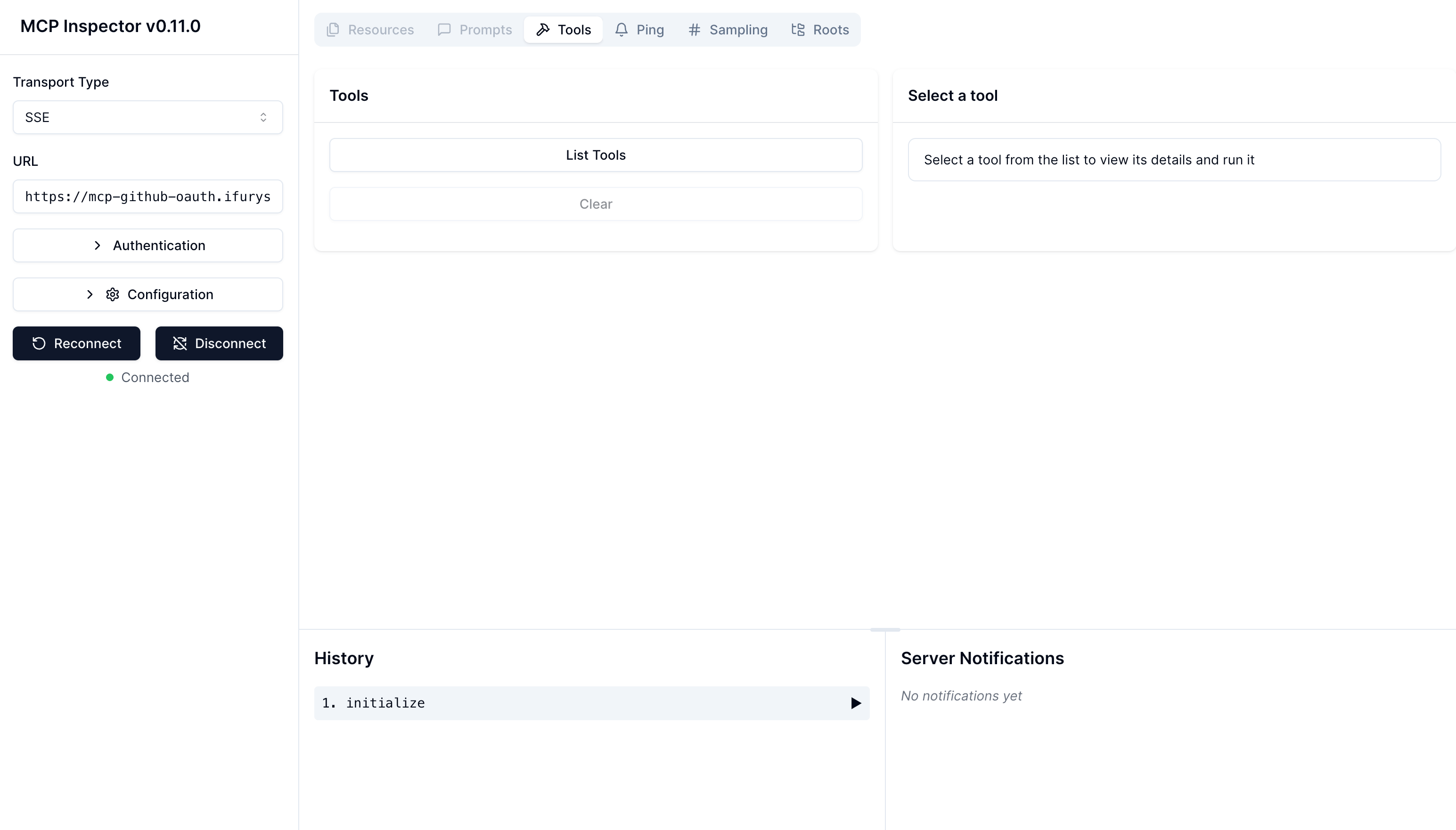Image resolution: width=1456 pixels, height=830 pixels.
Task: Disconnect from the server
Action: (219, 344)
